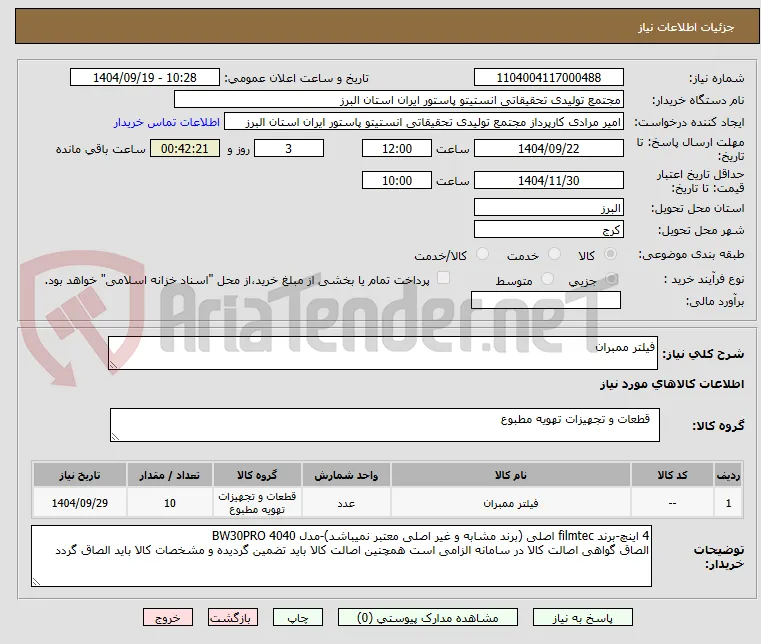Click the announcement date field 1404/09/19 - 10:28

click(145, 78)
